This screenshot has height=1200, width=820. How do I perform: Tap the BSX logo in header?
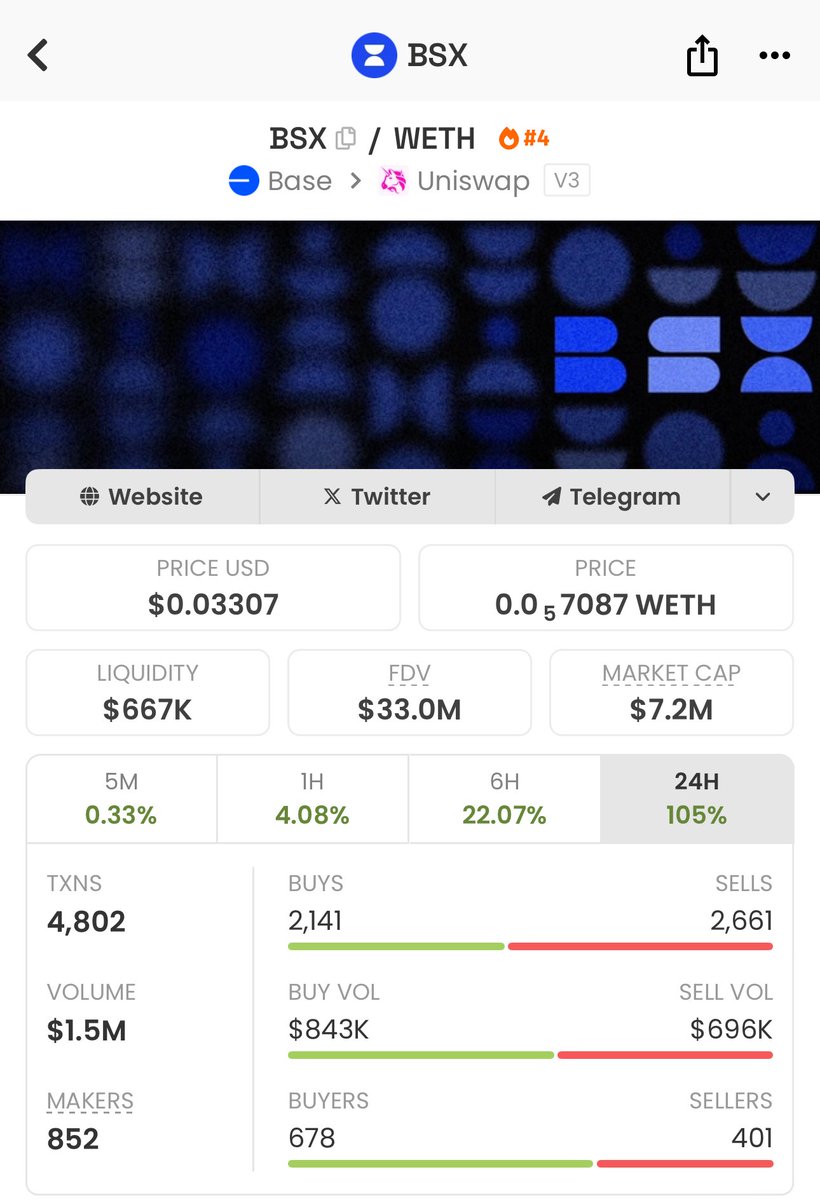(374, 55)
